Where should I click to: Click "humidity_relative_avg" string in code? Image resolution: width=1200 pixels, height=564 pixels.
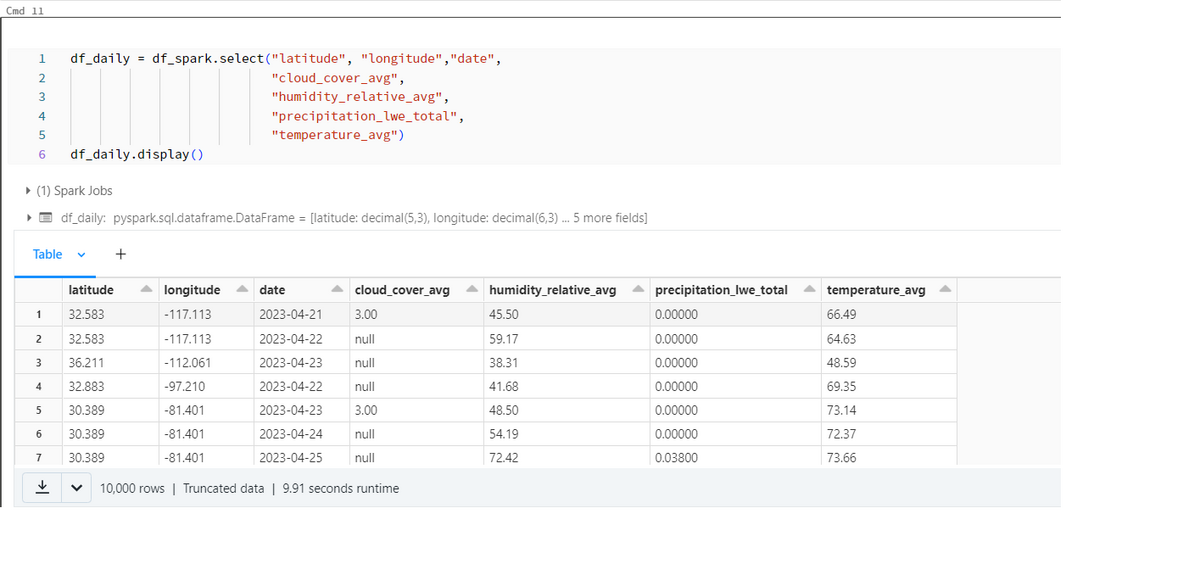coord(356,97)
